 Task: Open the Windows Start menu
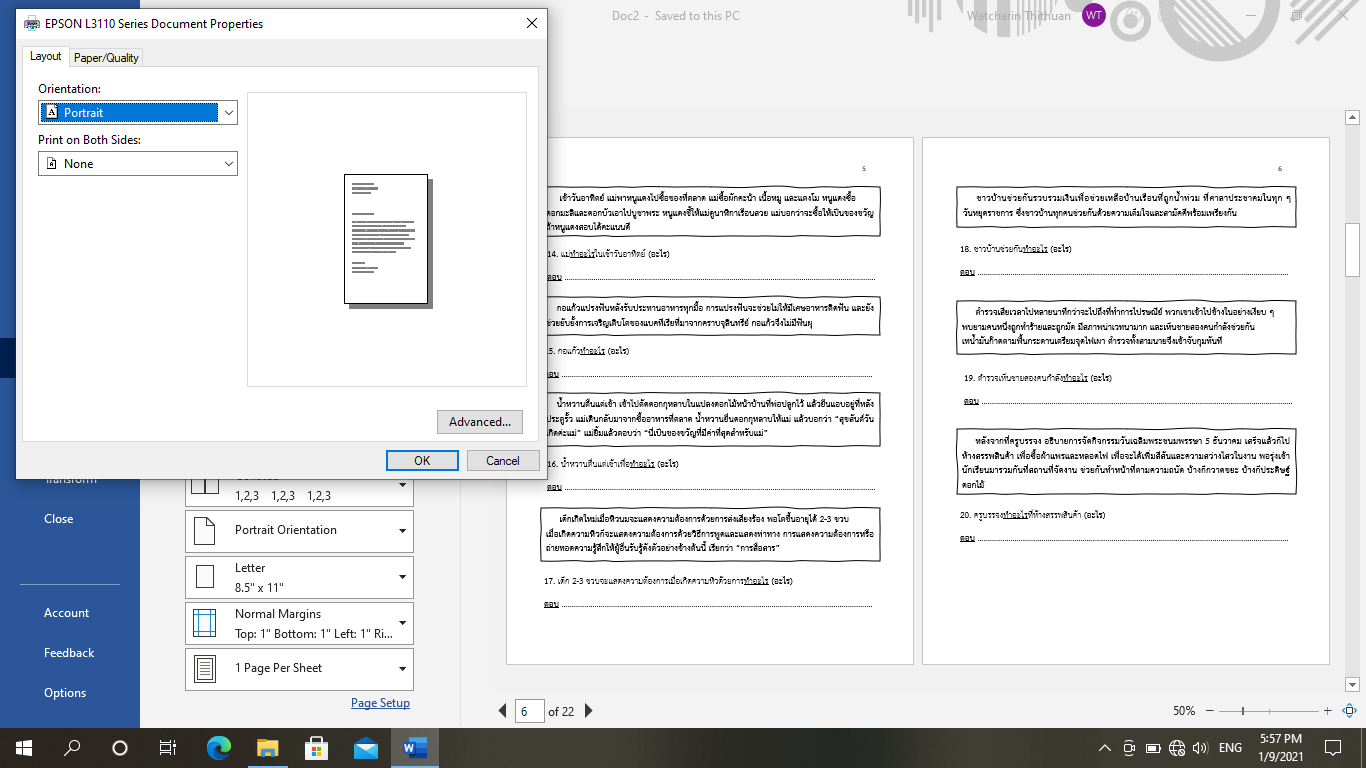(x=24, y=747)
